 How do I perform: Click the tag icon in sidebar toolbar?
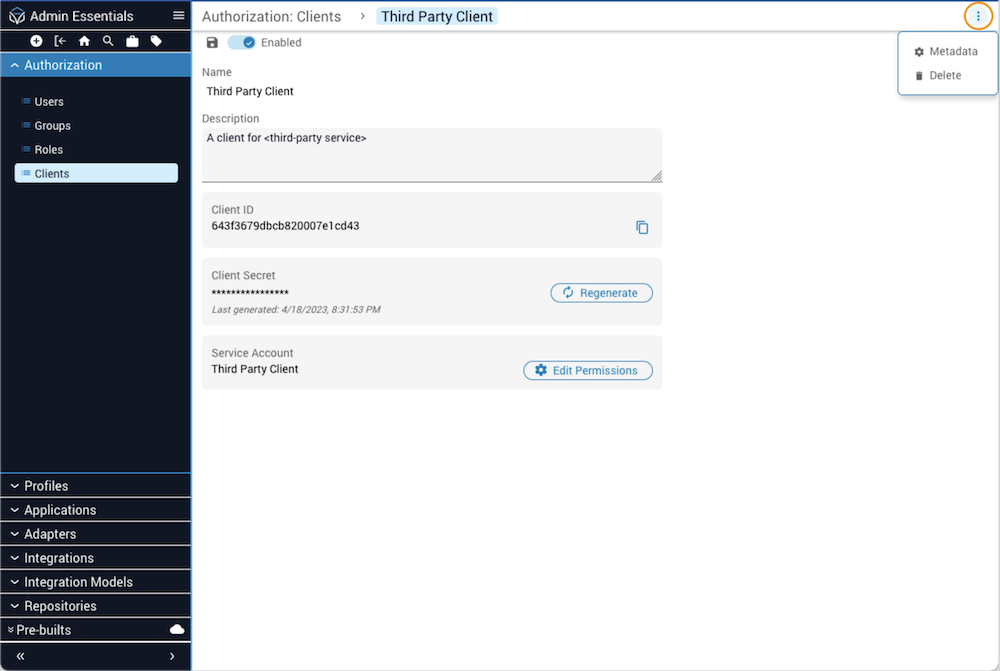(x=156, y=41)
